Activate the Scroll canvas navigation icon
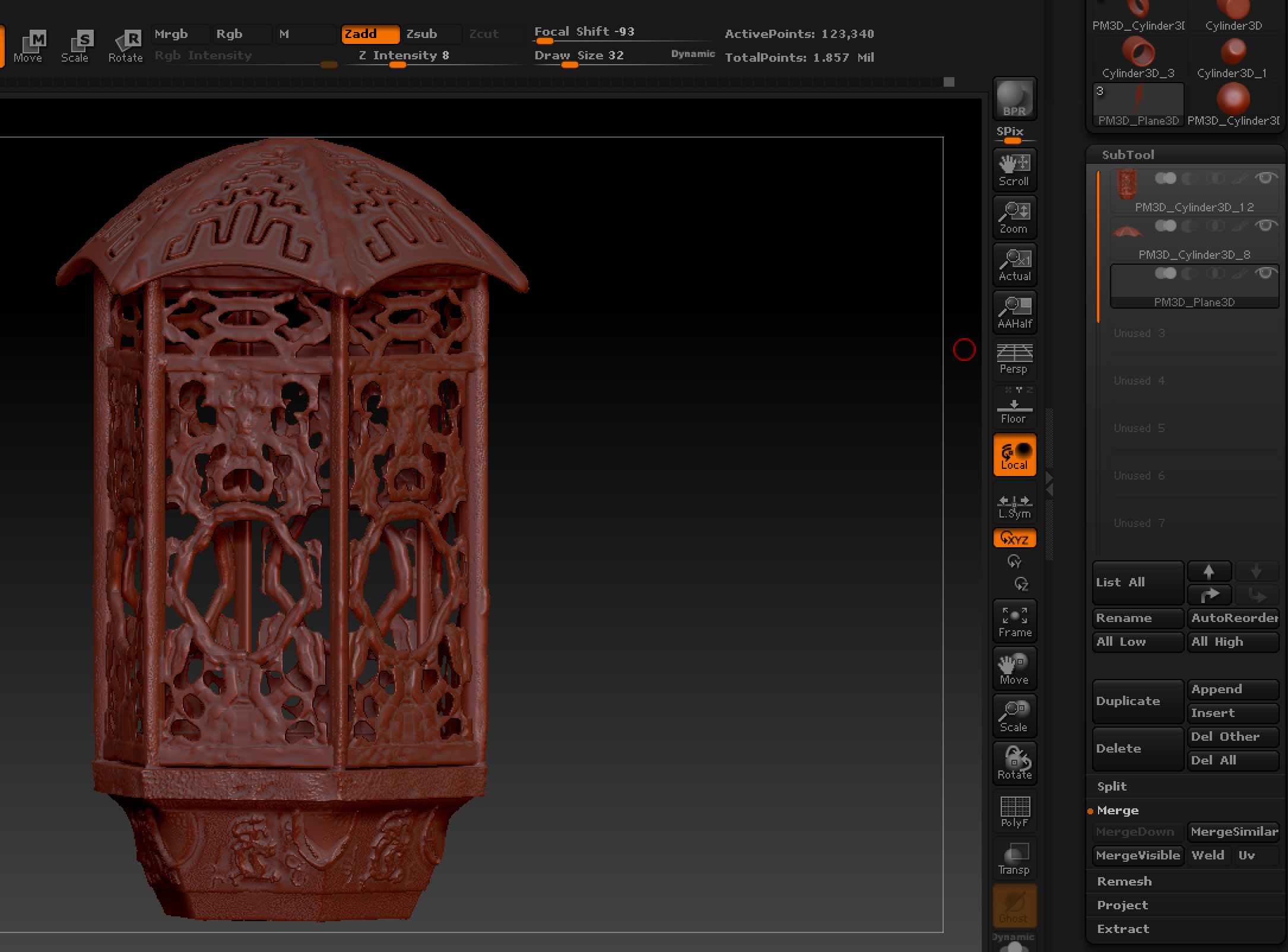The height and width of the screenshot is (952, 1288). 1014,170
